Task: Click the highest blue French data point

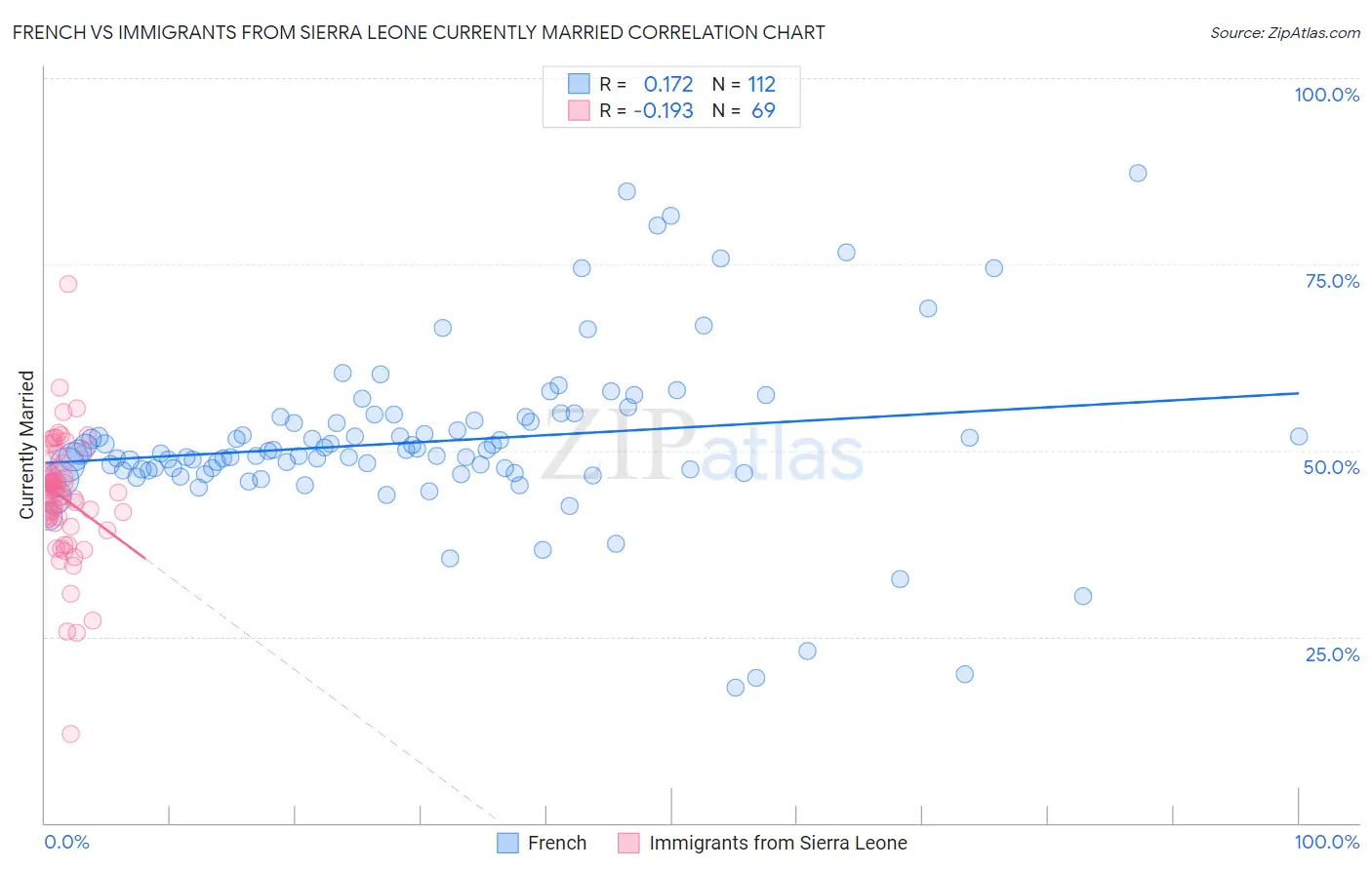Action: 1138,173
